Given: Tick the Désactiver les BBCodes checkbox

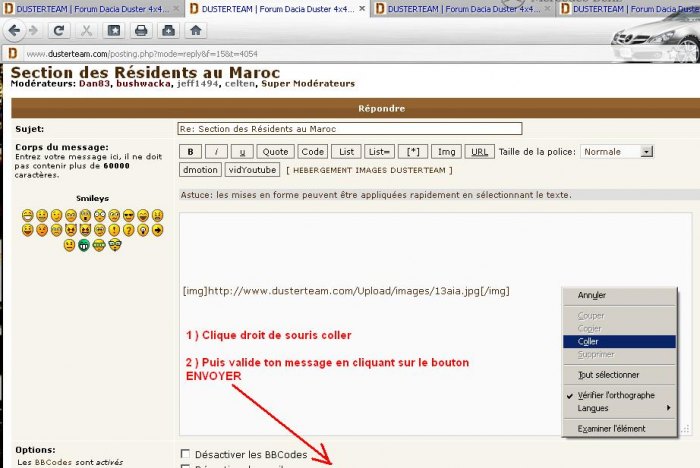Looking at the screenshot, I should [185, 454].
